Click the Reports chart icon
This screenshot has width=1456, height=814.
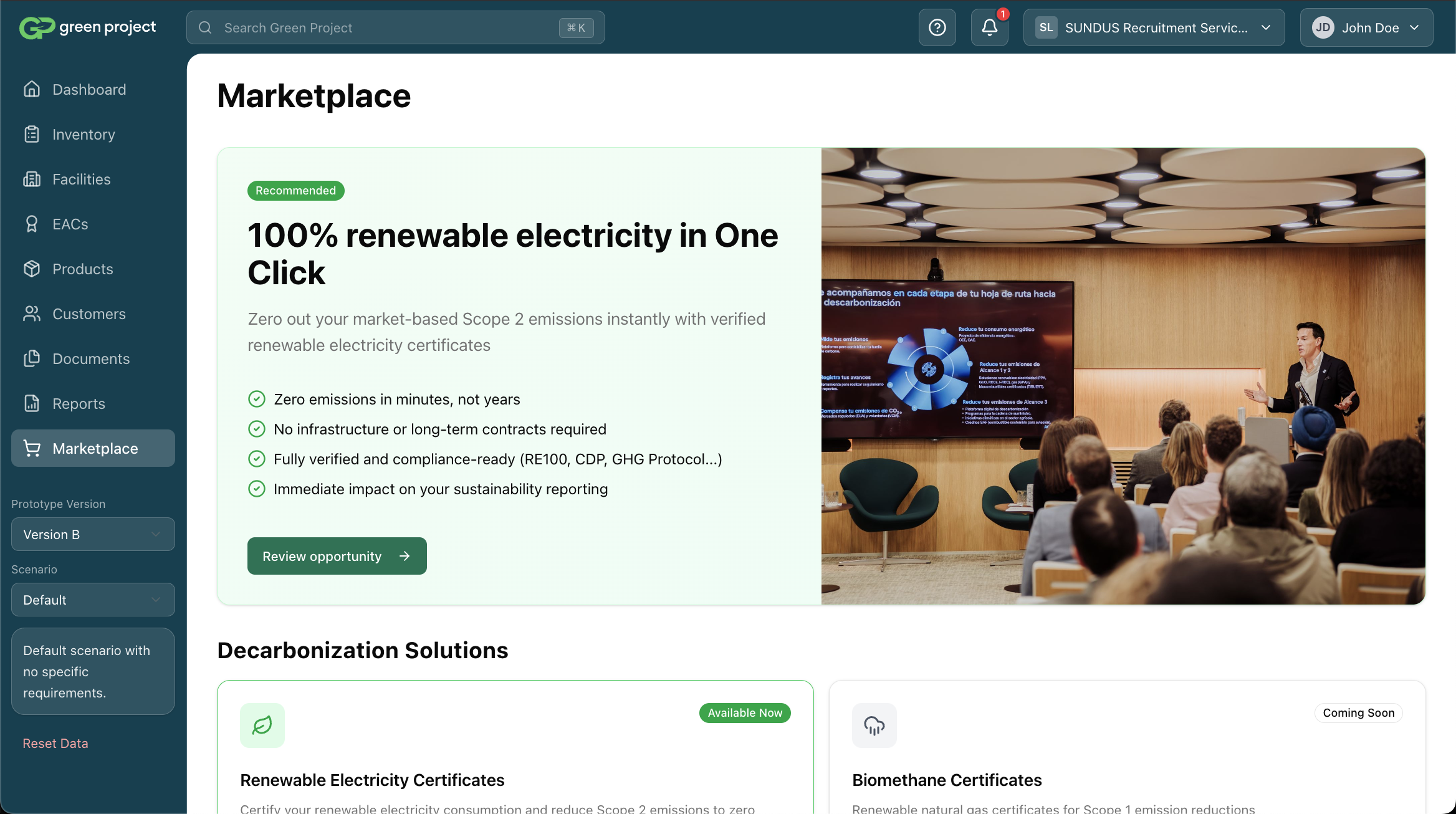(32, 403)
